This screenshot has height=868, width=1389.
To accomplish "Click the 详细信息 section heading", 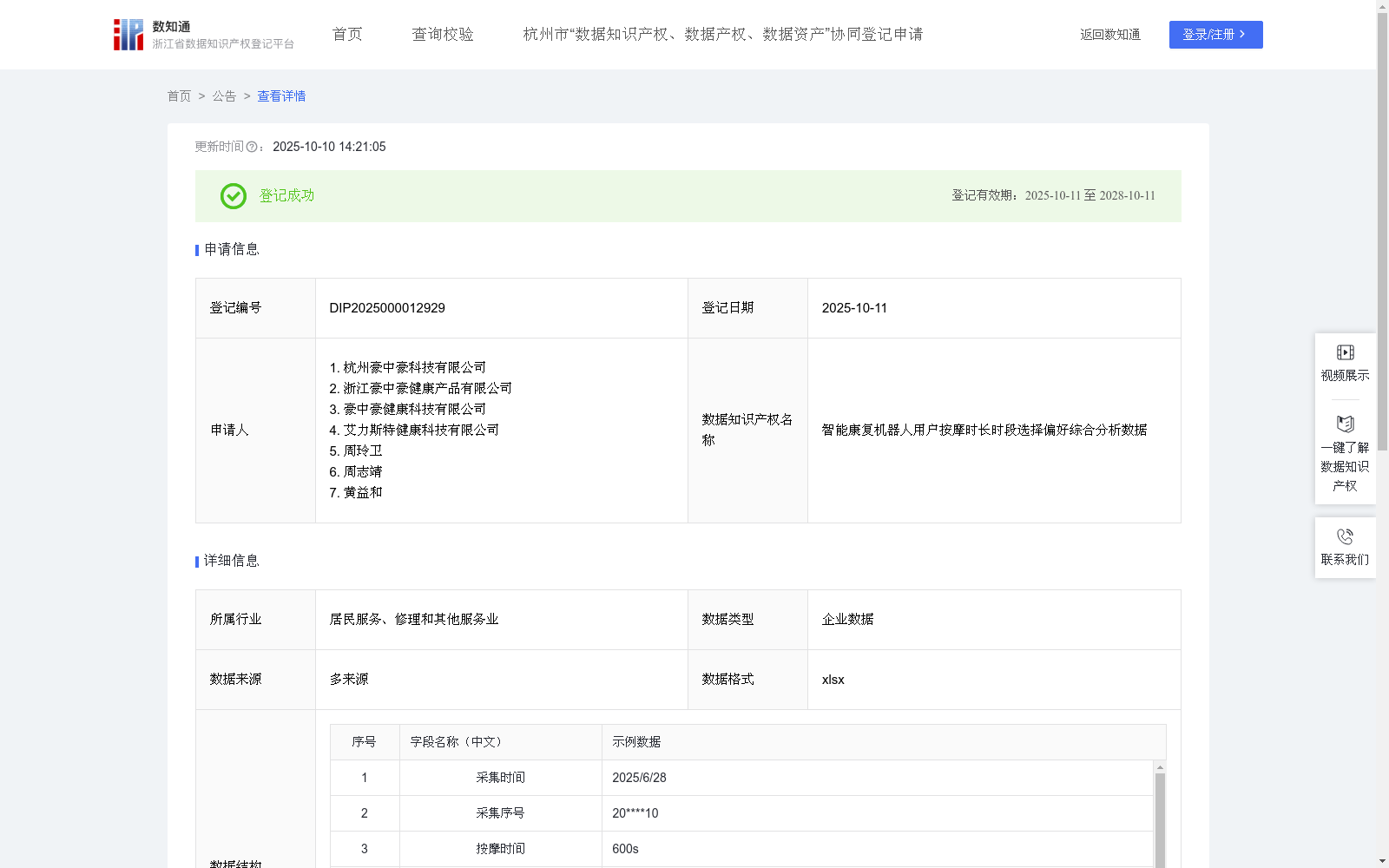I will click(231, 562).
